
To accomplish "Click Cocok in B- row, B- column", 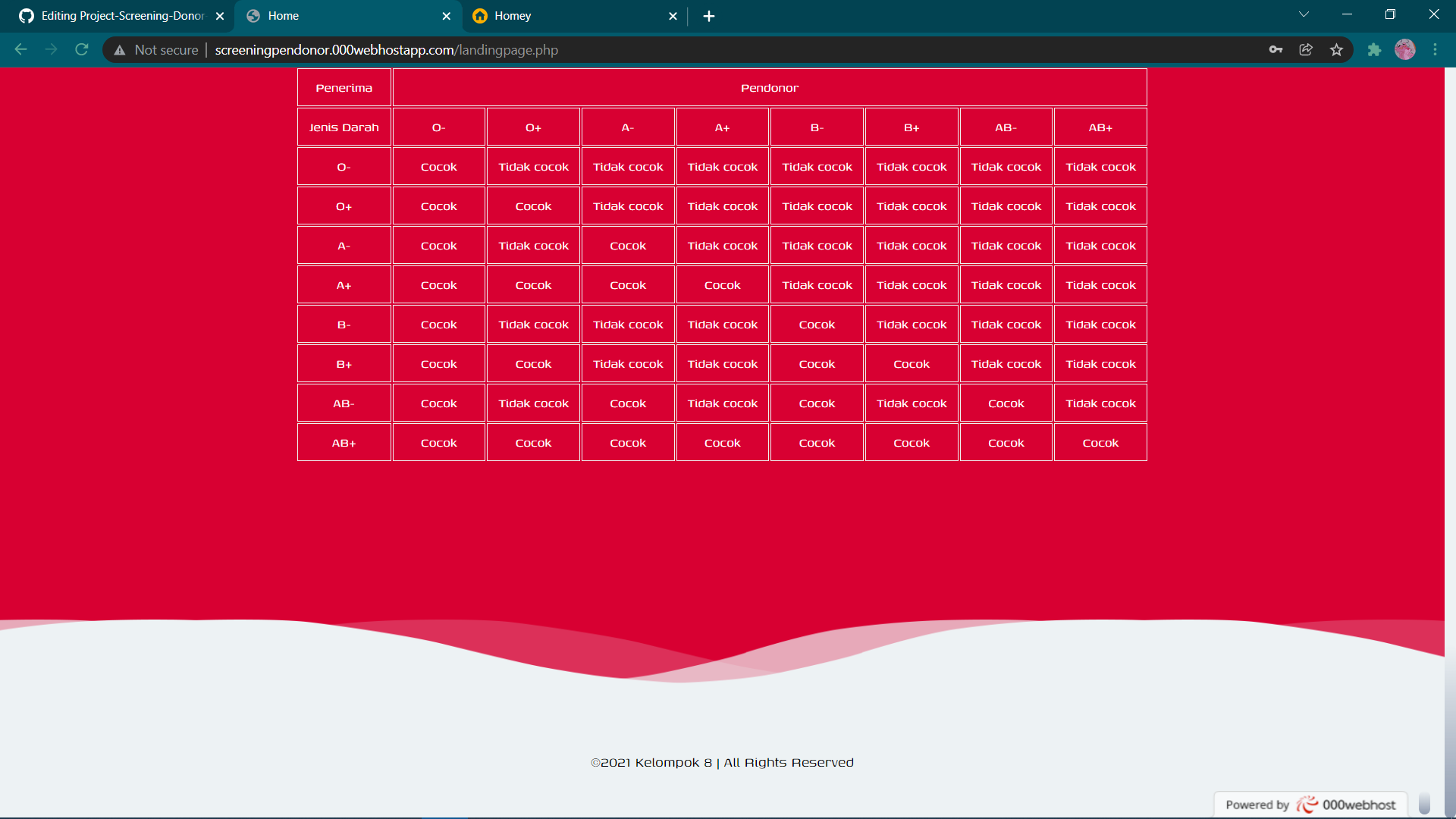I will click(x=817, y=325).
